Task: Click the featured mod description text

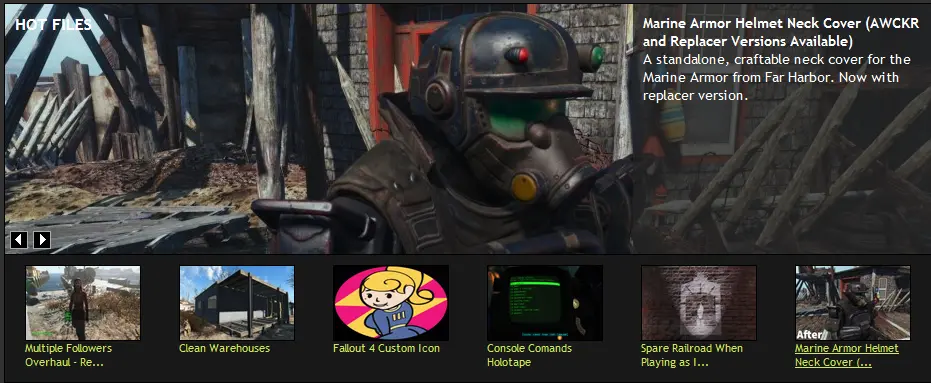Action: (777, 78)
